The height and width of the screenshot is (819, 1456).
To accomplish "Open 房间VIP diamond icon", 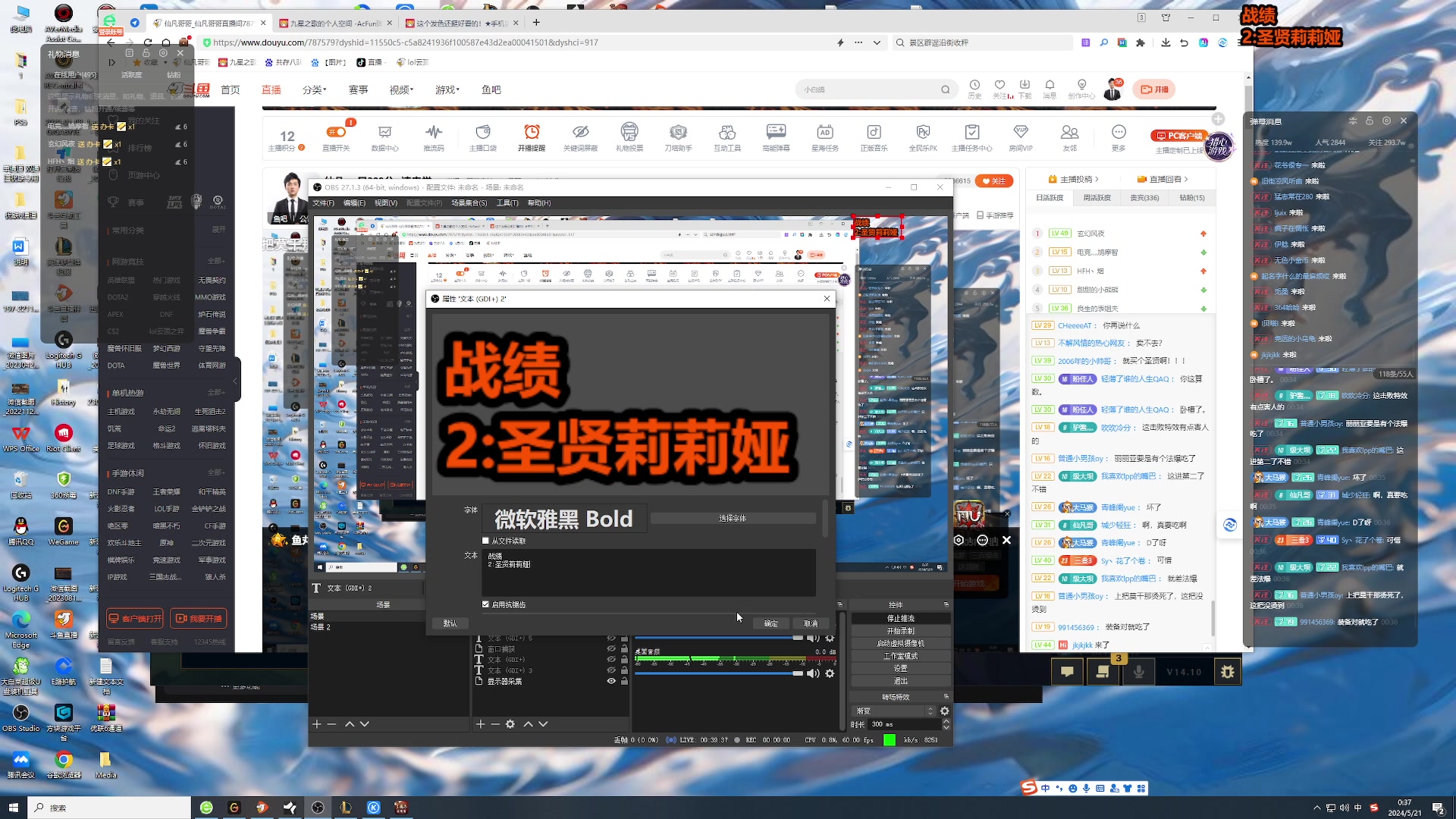I will coord(1021,133).
